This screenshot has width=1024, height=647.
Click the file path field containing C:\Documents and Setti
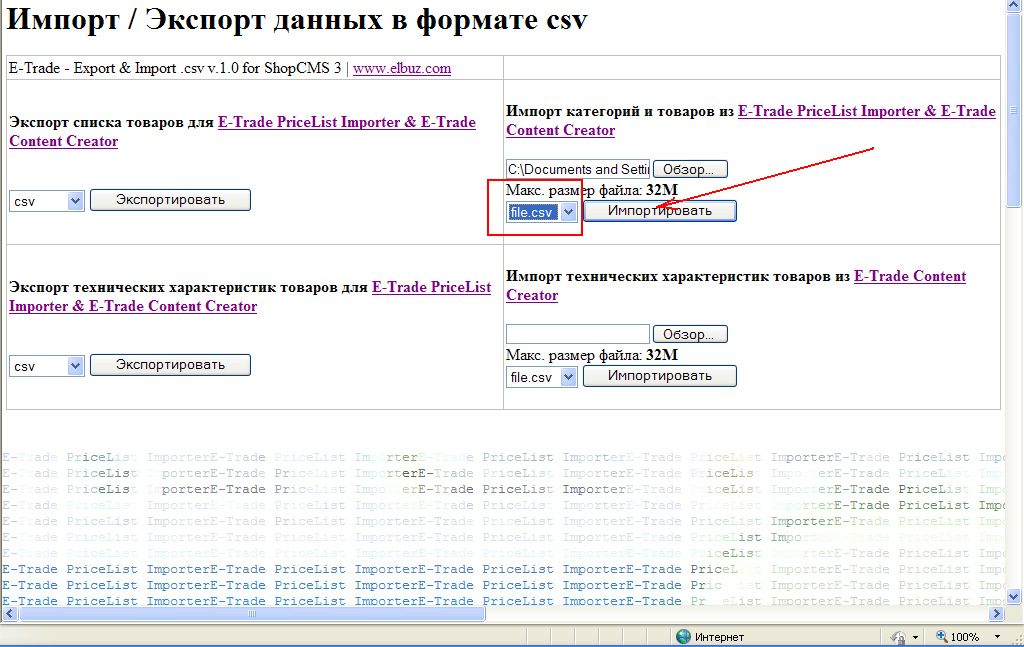click(x=578, y=169)
